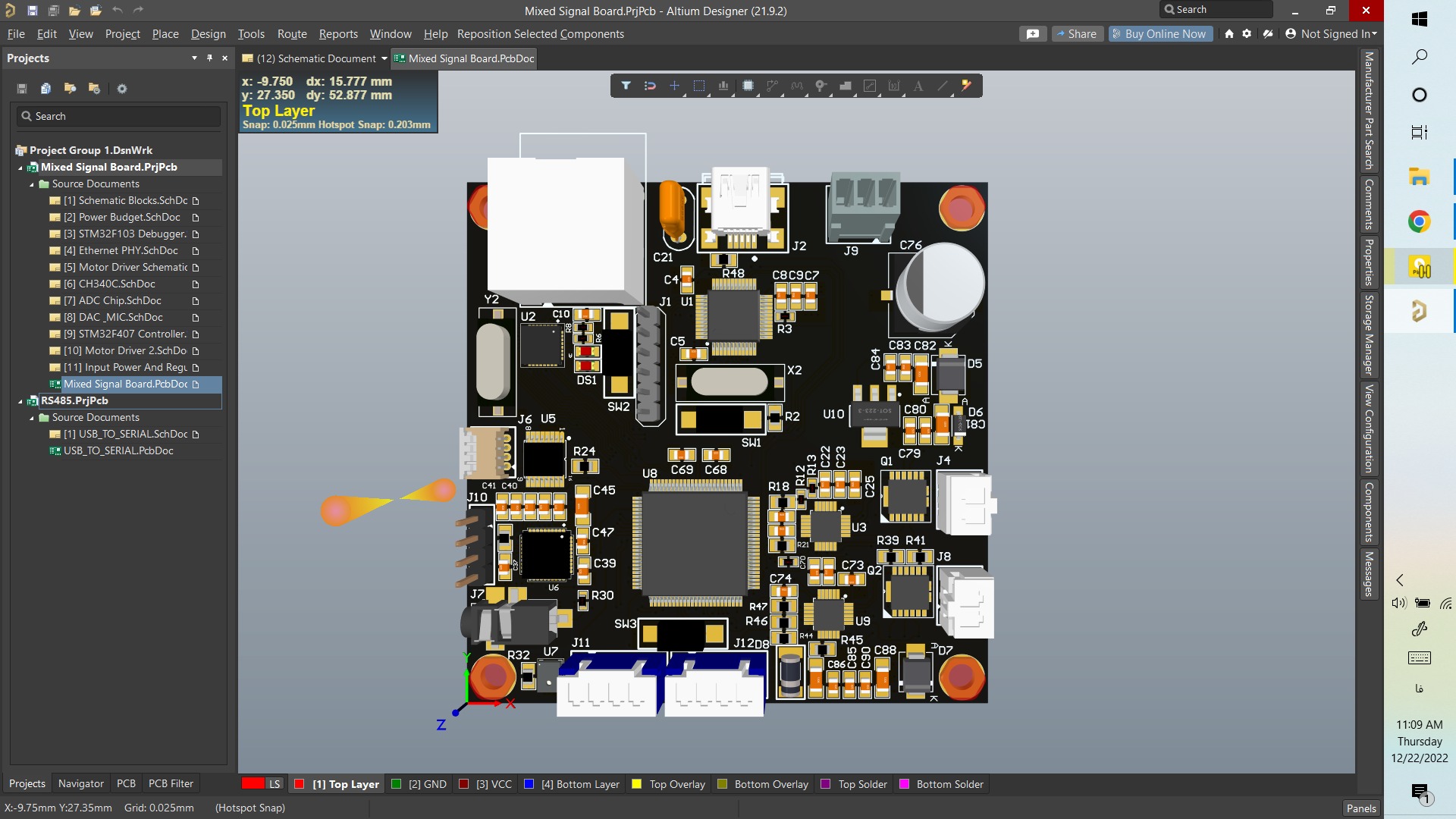Click the project folder search icon
1456x819 pixels.
point(70,89)
